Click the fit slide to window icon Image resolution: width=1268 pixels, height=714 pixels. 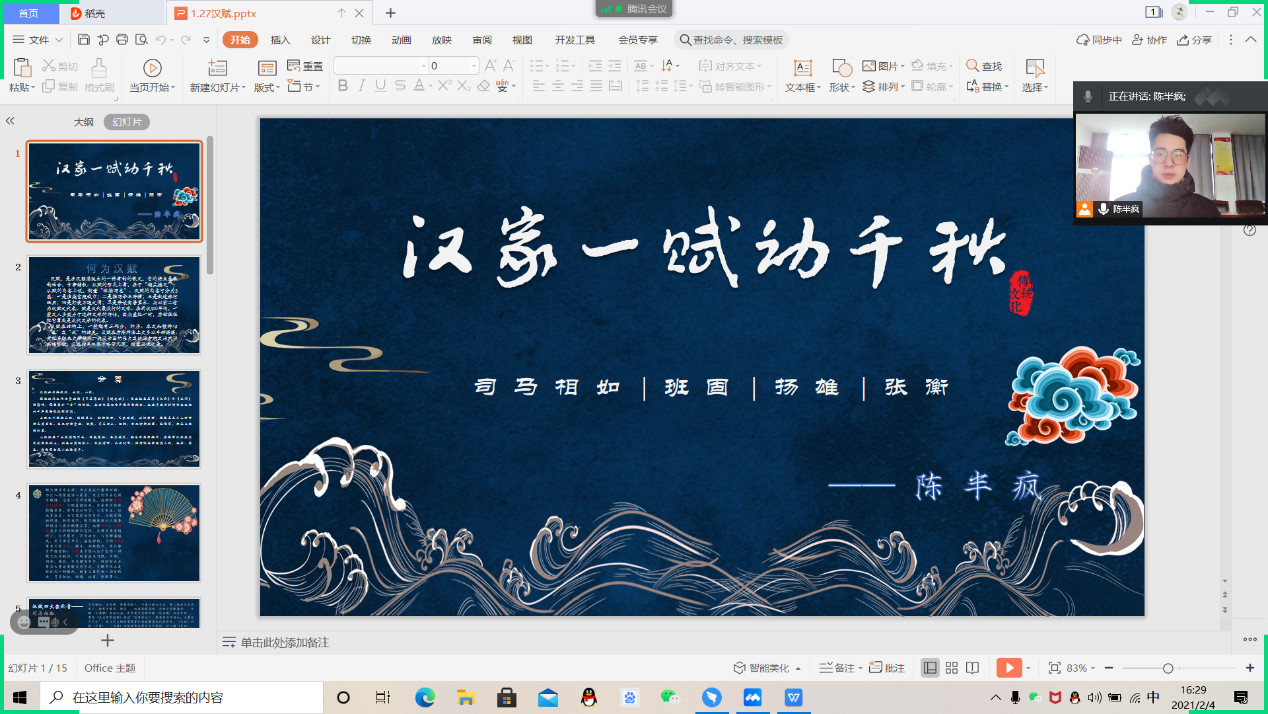point(1054,668)
